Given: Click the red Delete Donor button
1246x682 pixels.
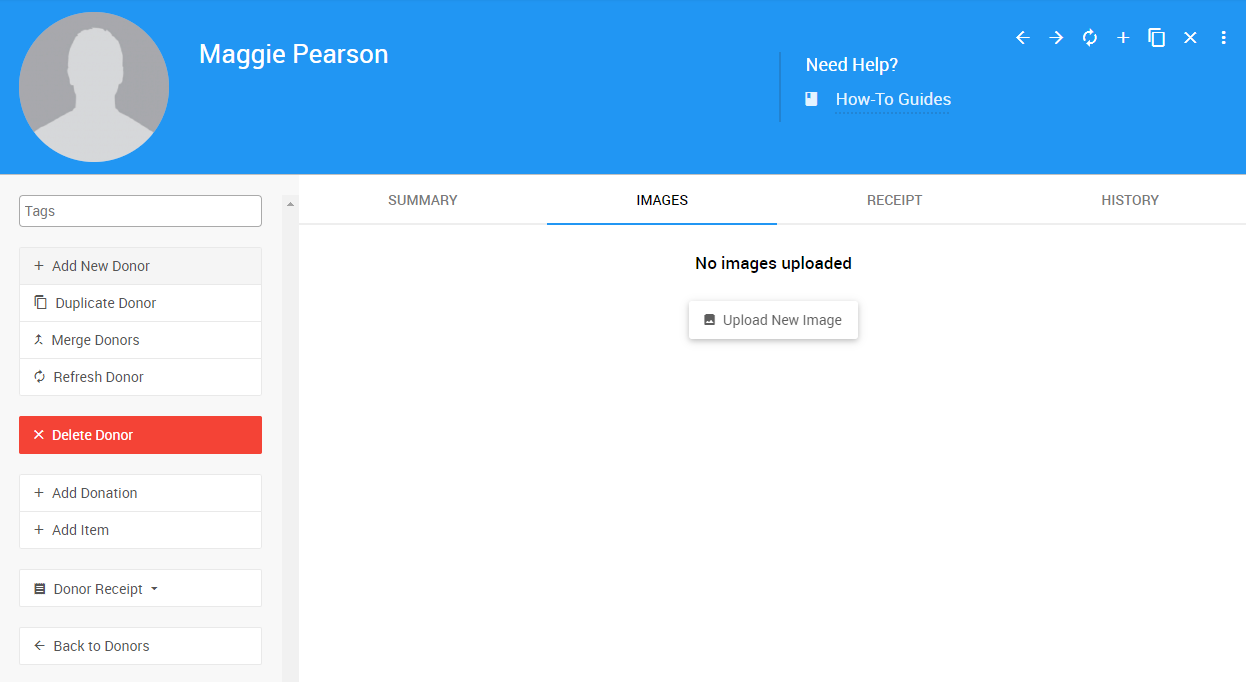Looking at the screenshot, I should click(140, 435).
